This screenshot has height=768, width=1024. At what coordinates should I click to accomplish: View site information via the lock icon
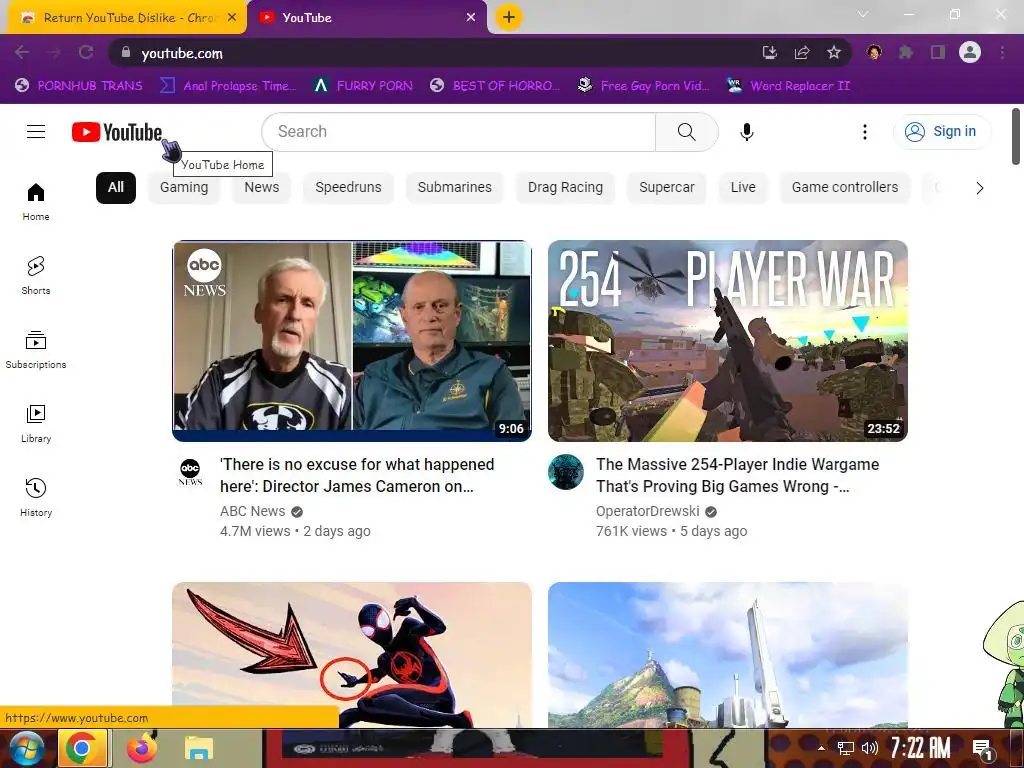coord(125,52)
